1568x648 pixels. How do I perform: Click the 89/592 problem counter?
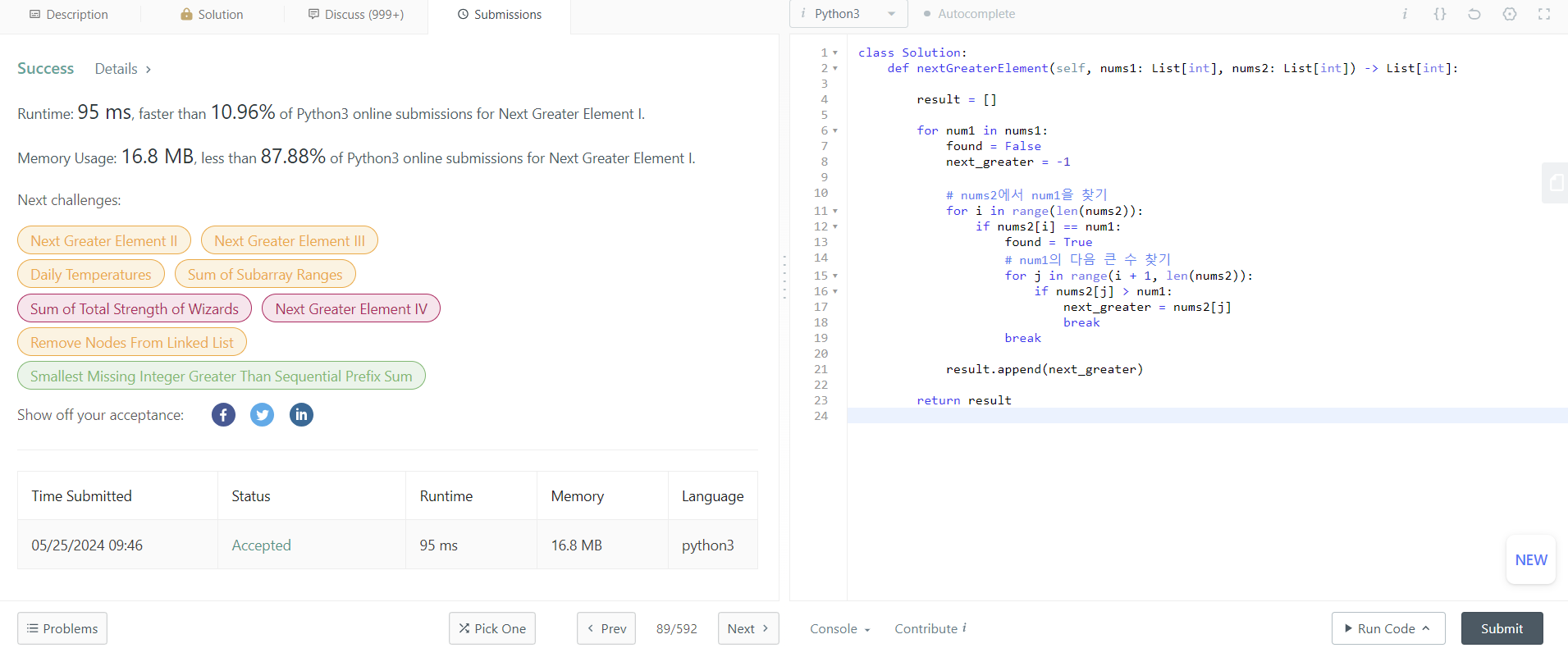click(677, 628)
